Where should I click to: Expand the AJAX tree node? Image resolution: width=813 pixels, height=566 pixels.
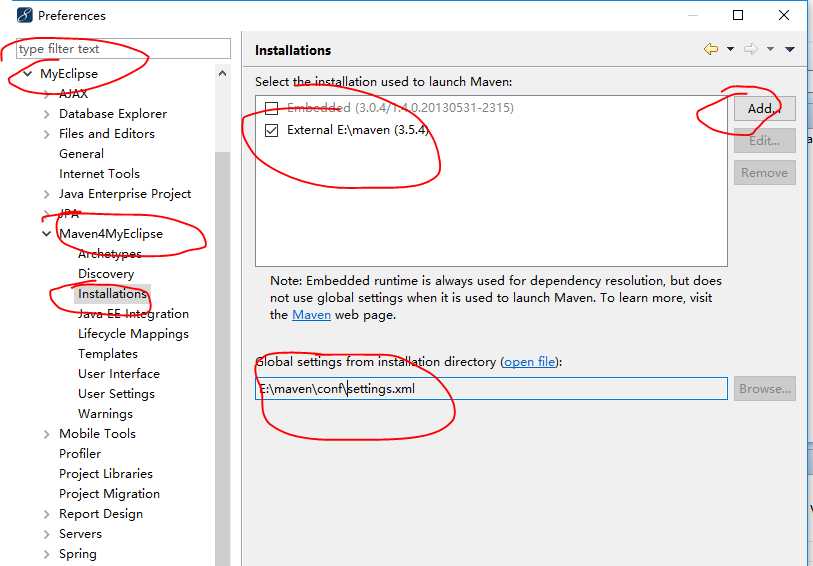point(47,94)
